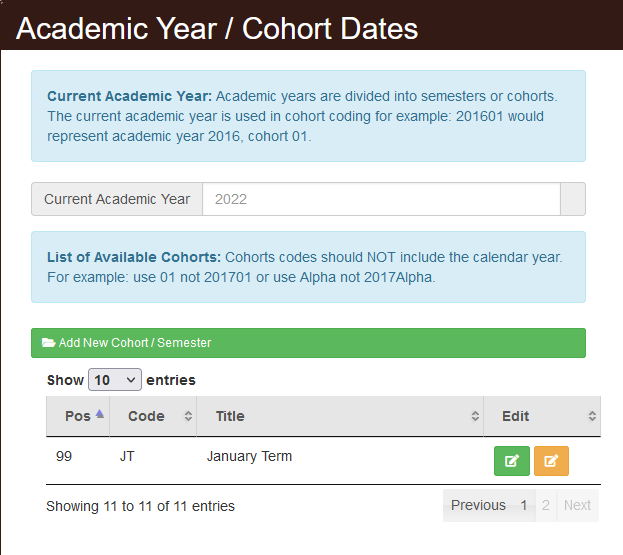Click the Edit column sort arrows

pos(592,416)
